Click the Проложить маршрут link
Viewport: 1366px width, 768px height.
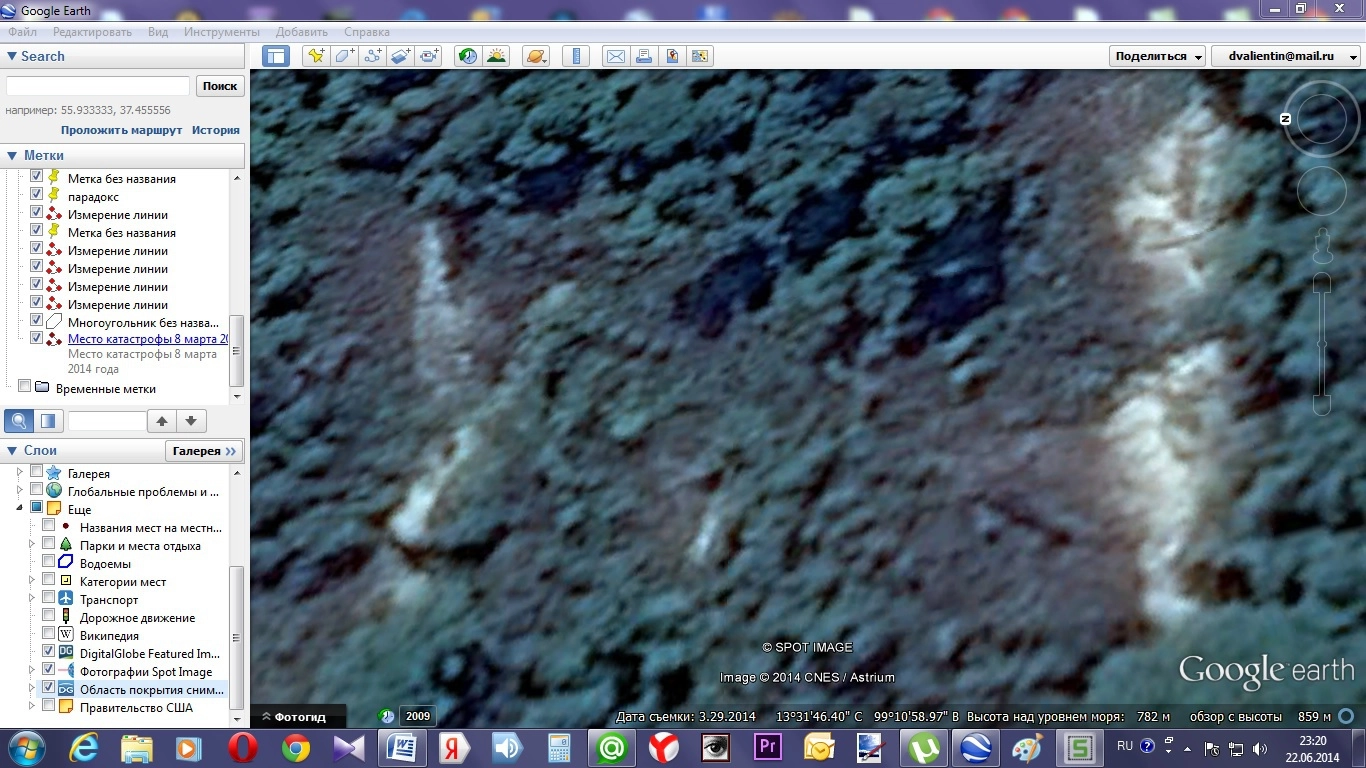pos(121,130)
